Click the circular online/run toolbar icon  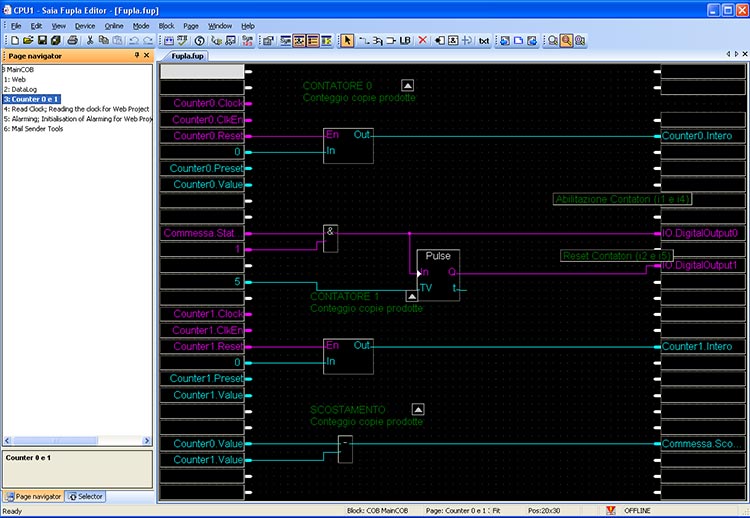point(199,41)
